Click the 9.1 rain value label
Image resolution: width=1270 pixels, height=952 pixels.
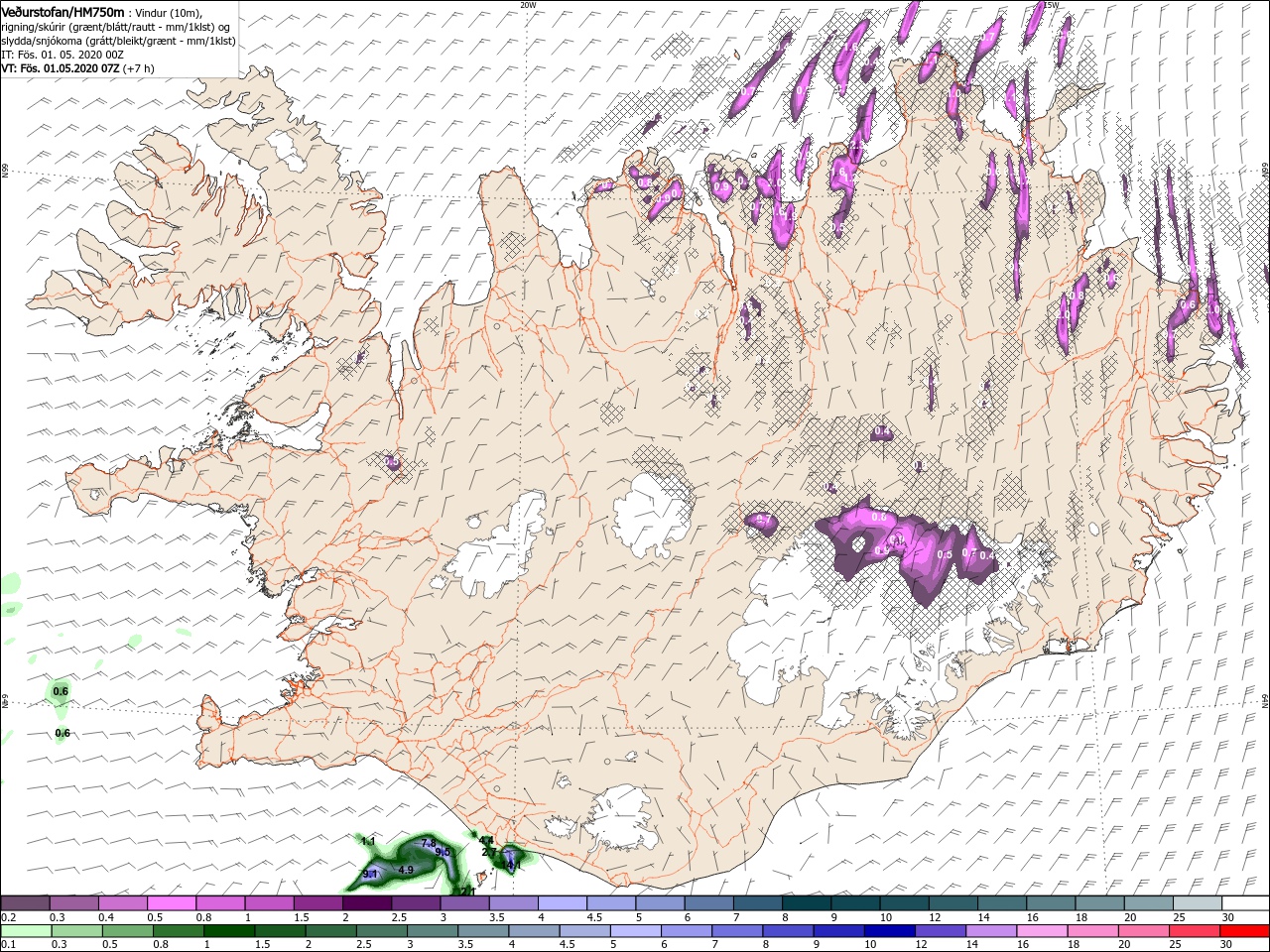click(370, 874)
